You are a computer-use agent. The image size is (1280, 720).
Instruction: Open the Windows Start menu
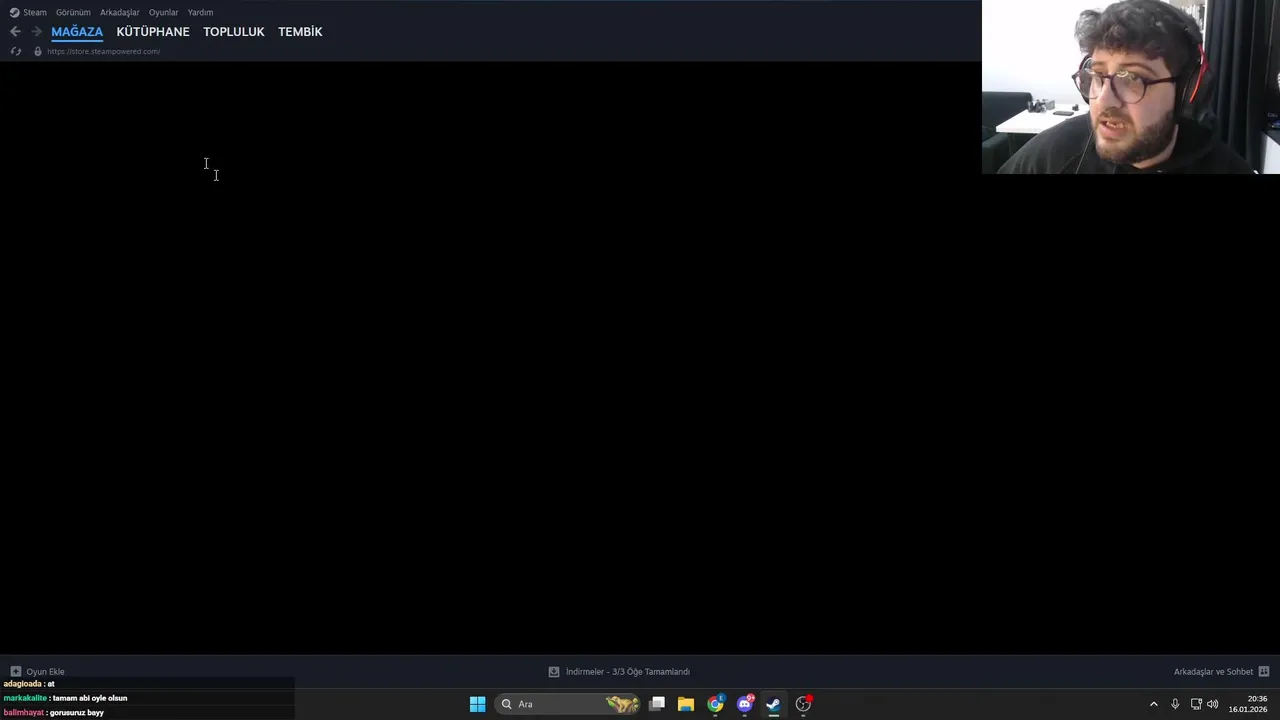(x=478, y=704)
